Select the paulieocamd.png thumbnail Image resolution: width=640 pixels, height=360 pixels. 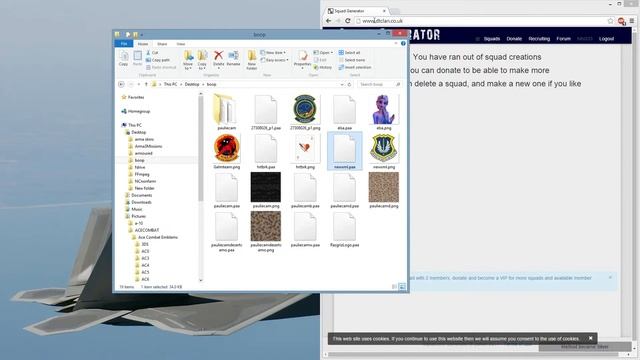point(384,187)
